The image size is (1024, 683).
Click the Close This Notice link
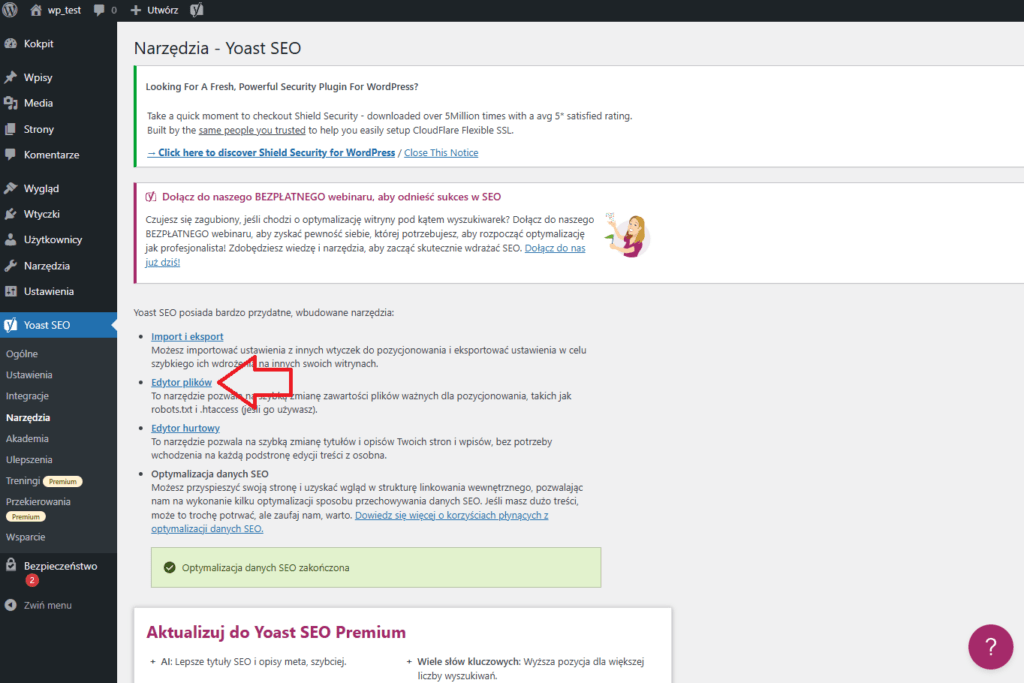441,153
